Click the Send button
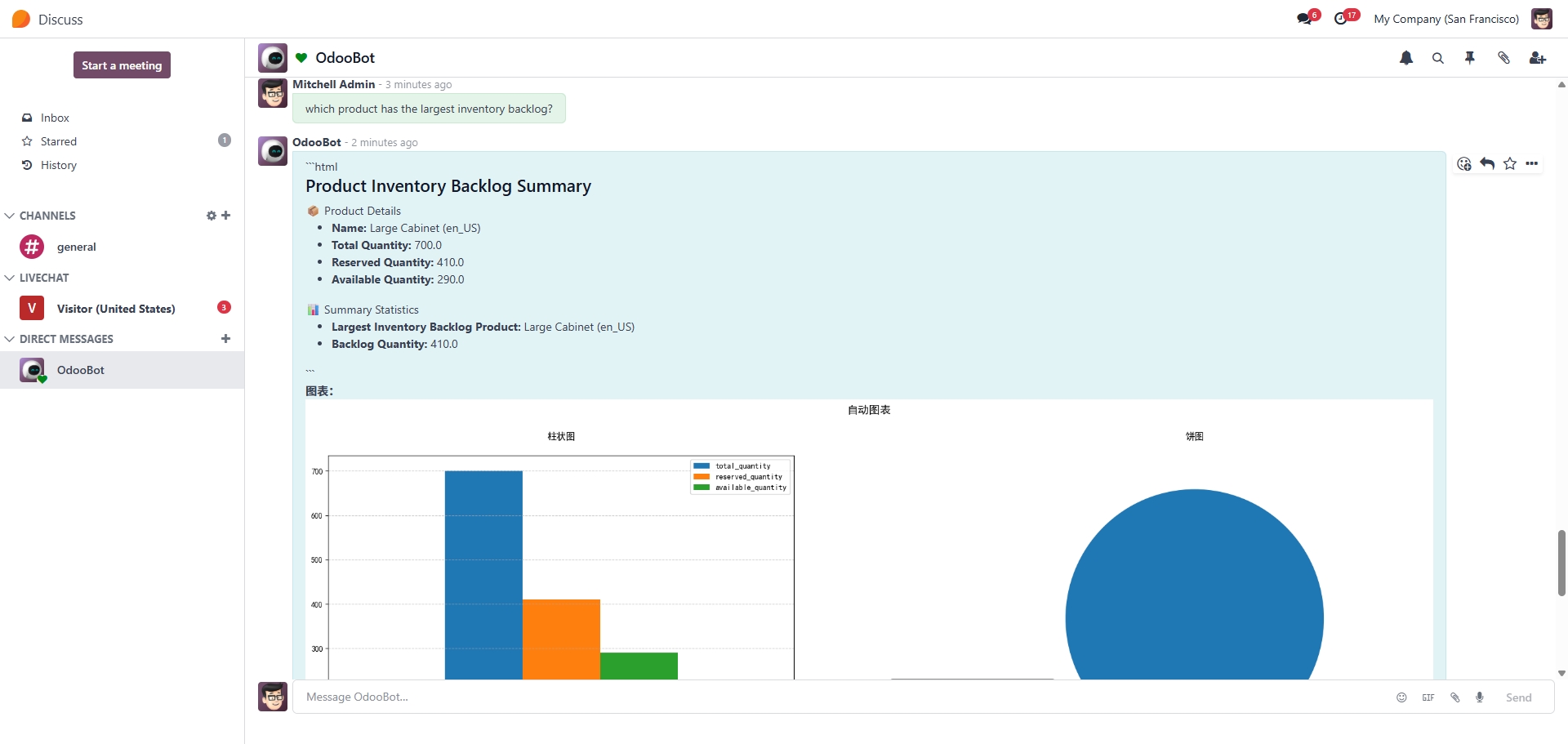The height and width of the screenshot is (744, 1568). point(1519,697)
